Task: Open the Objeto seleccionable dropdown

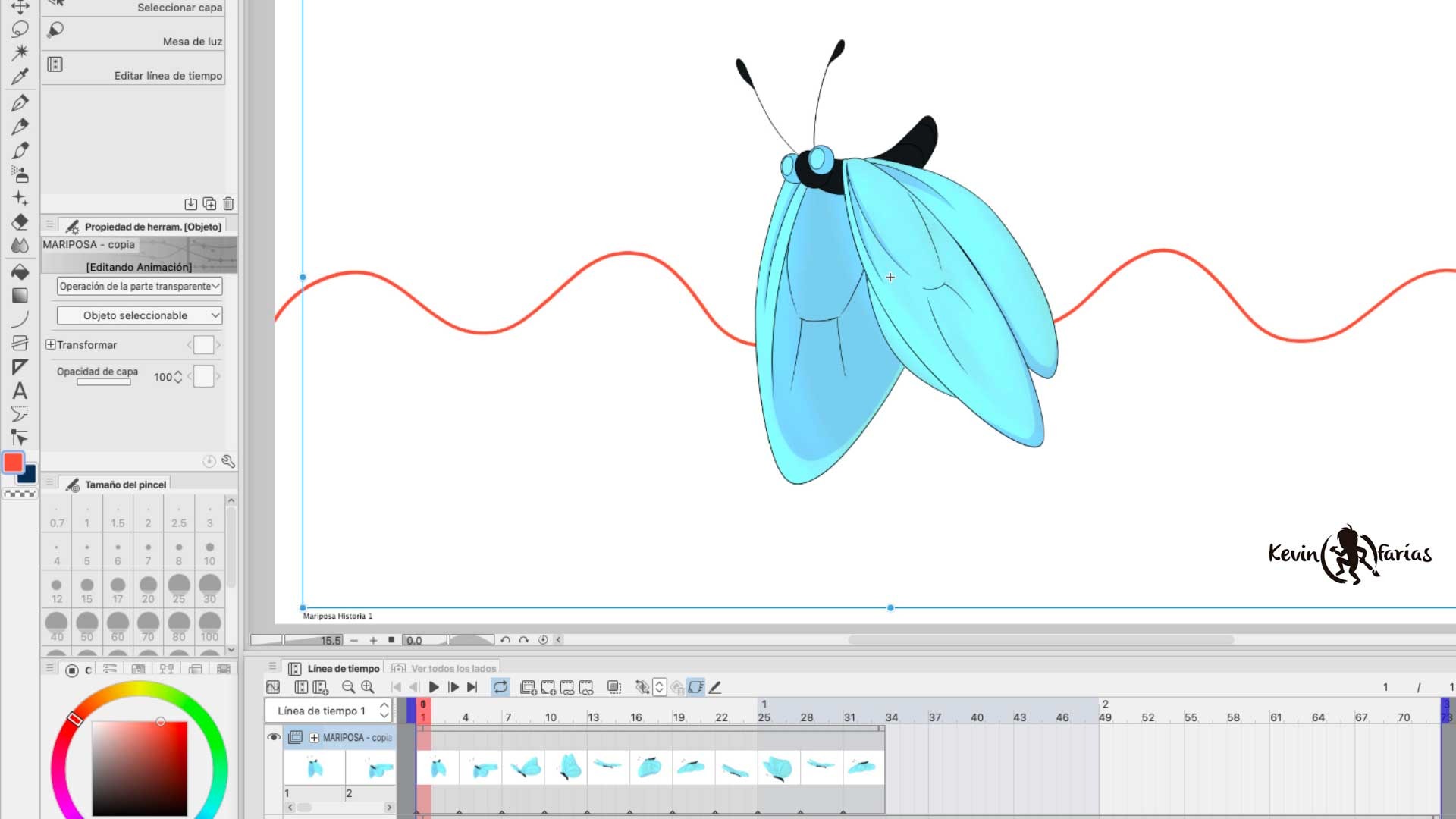Action: tap(138, 315)
